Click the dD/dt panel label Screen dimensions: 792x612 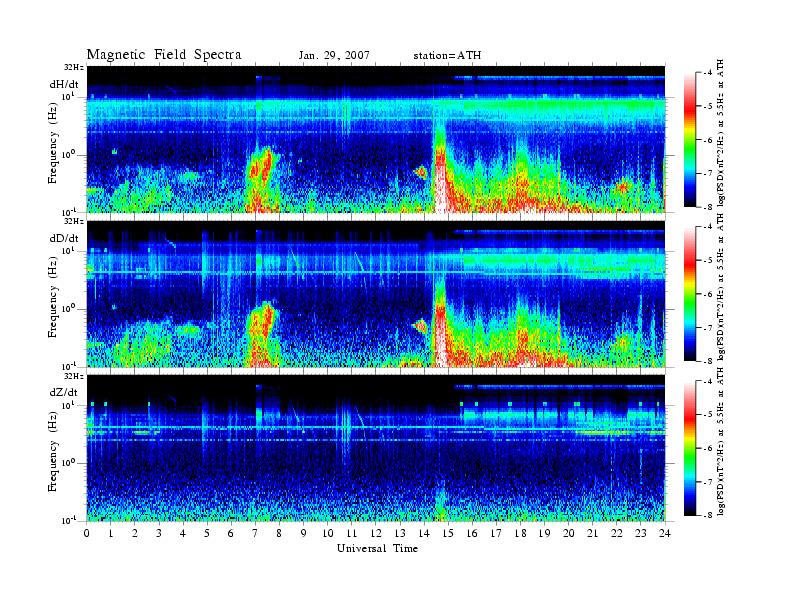tap(64, 238)
